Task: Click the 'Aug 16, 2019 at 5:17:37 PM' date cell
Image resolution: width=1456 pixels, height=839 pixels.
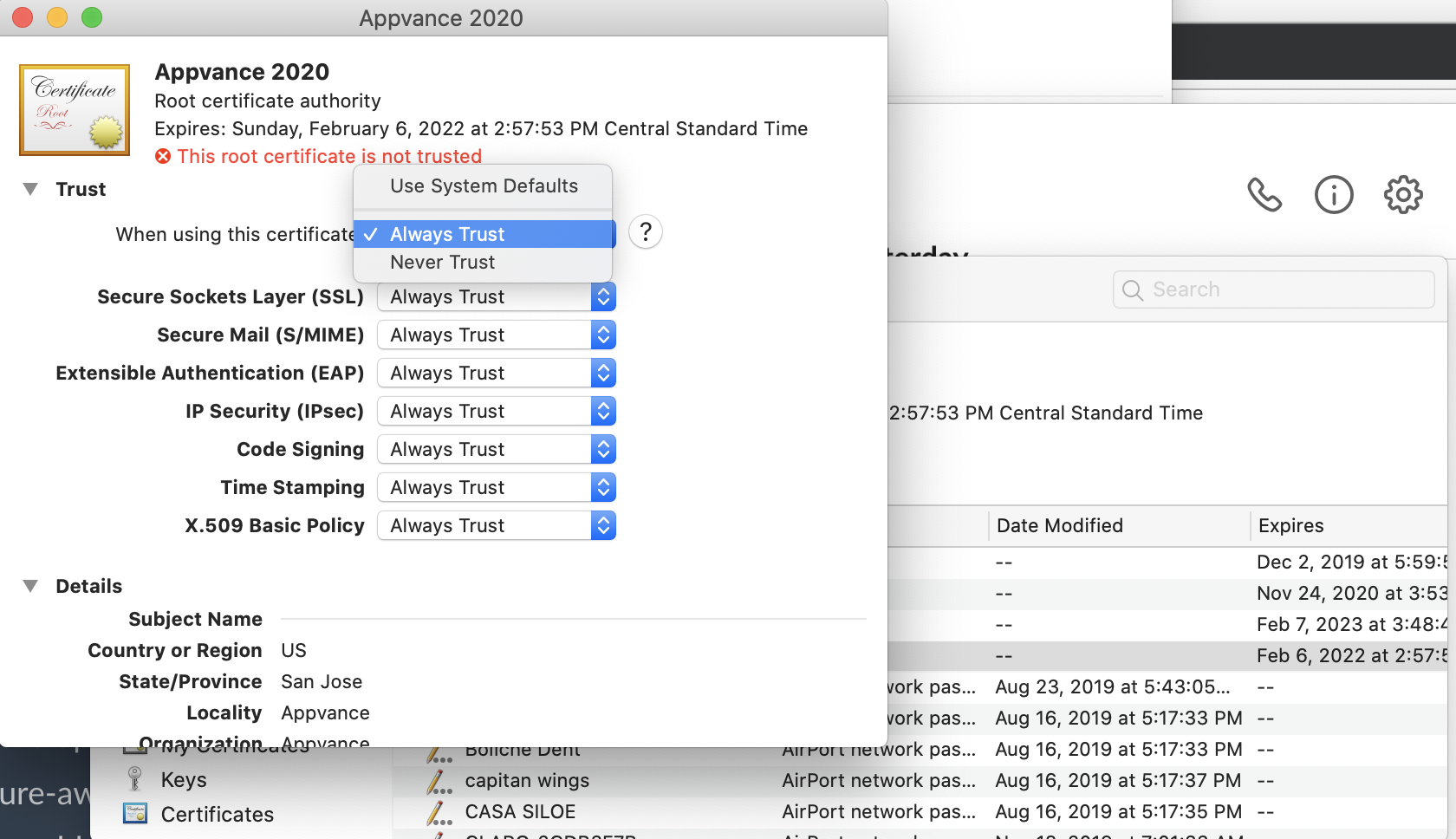Action: click(1118, 780)
